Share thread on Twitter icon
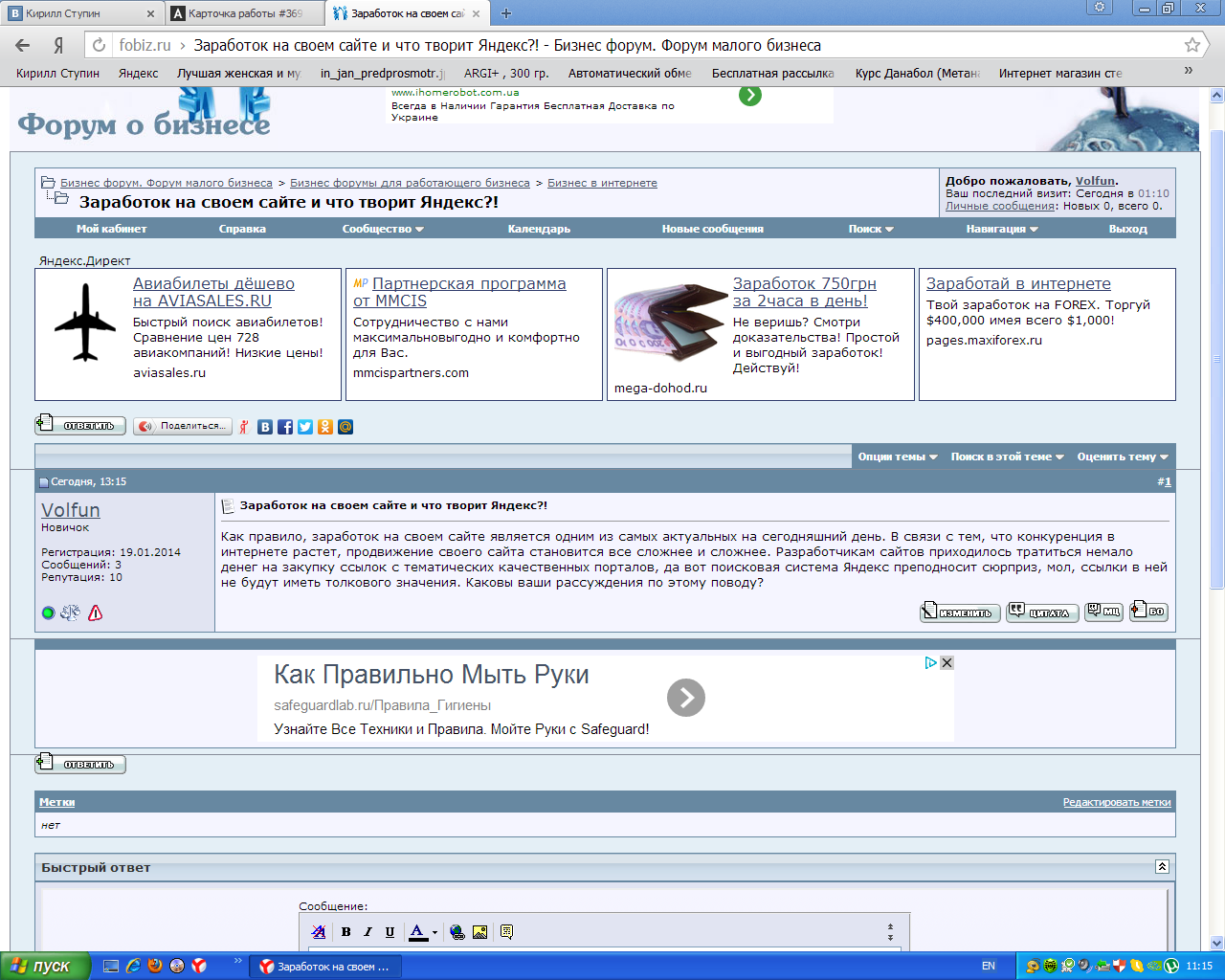The width and height of the screenshot is (1225, 980). [x=305, y=427]
